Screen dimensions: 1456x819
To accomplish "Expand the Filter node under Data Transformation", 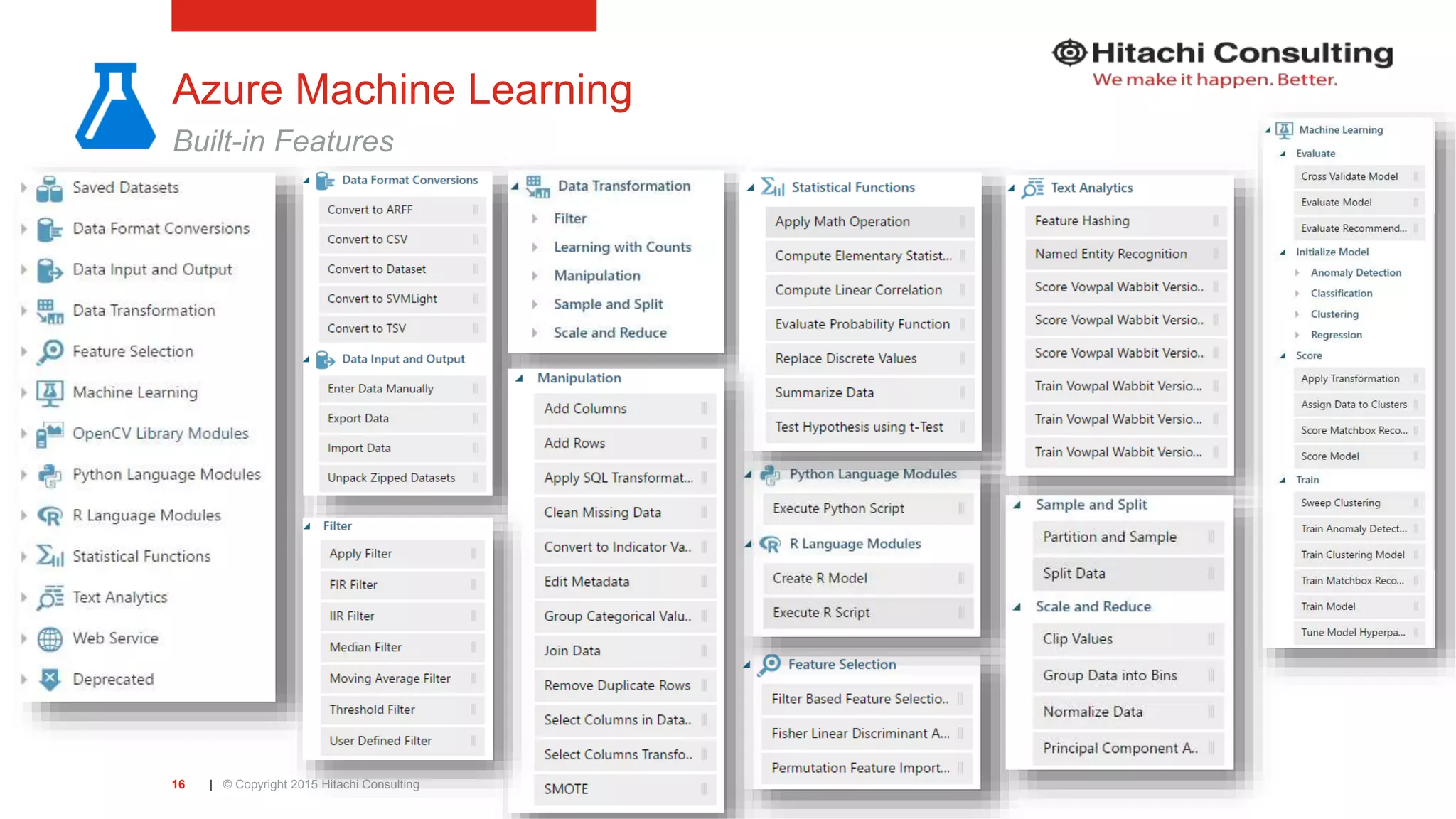I will click(x=535, y=219).
